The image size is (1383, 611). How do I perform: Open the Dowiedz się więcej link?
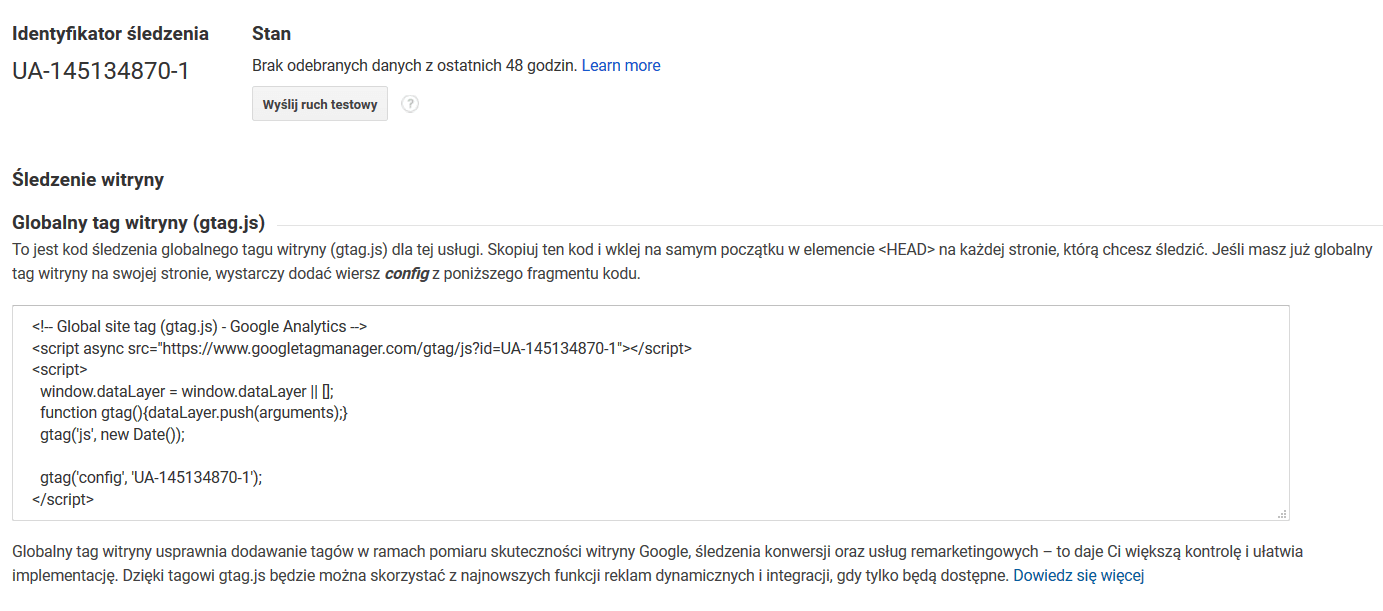[1078, 576]
